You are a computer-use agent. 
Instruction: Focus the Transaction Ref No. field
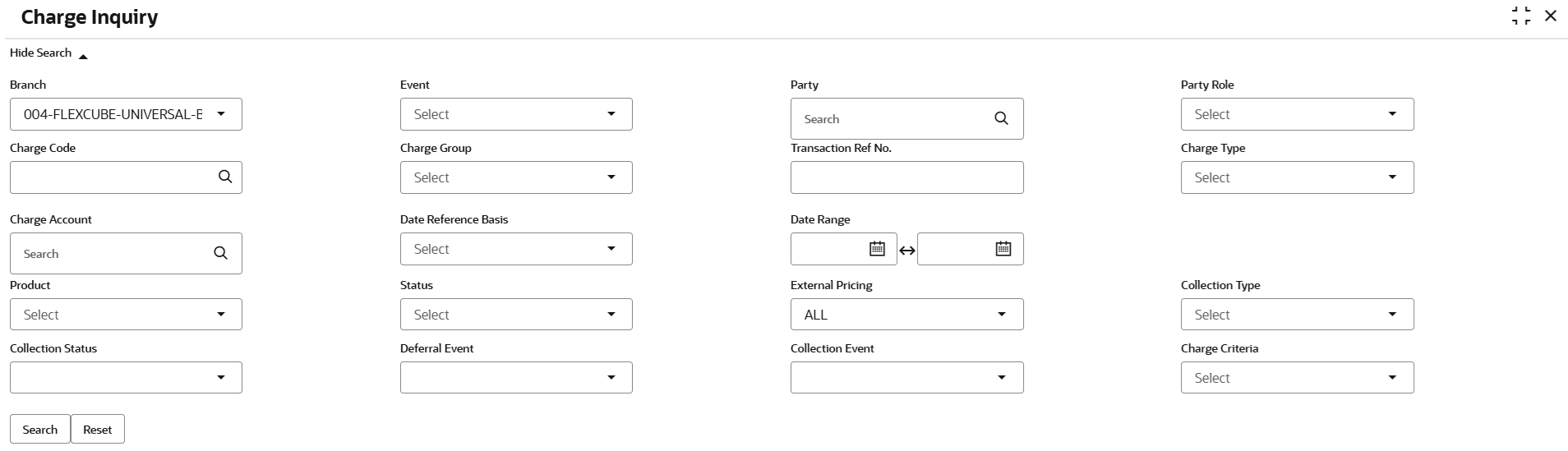(906, 177)
